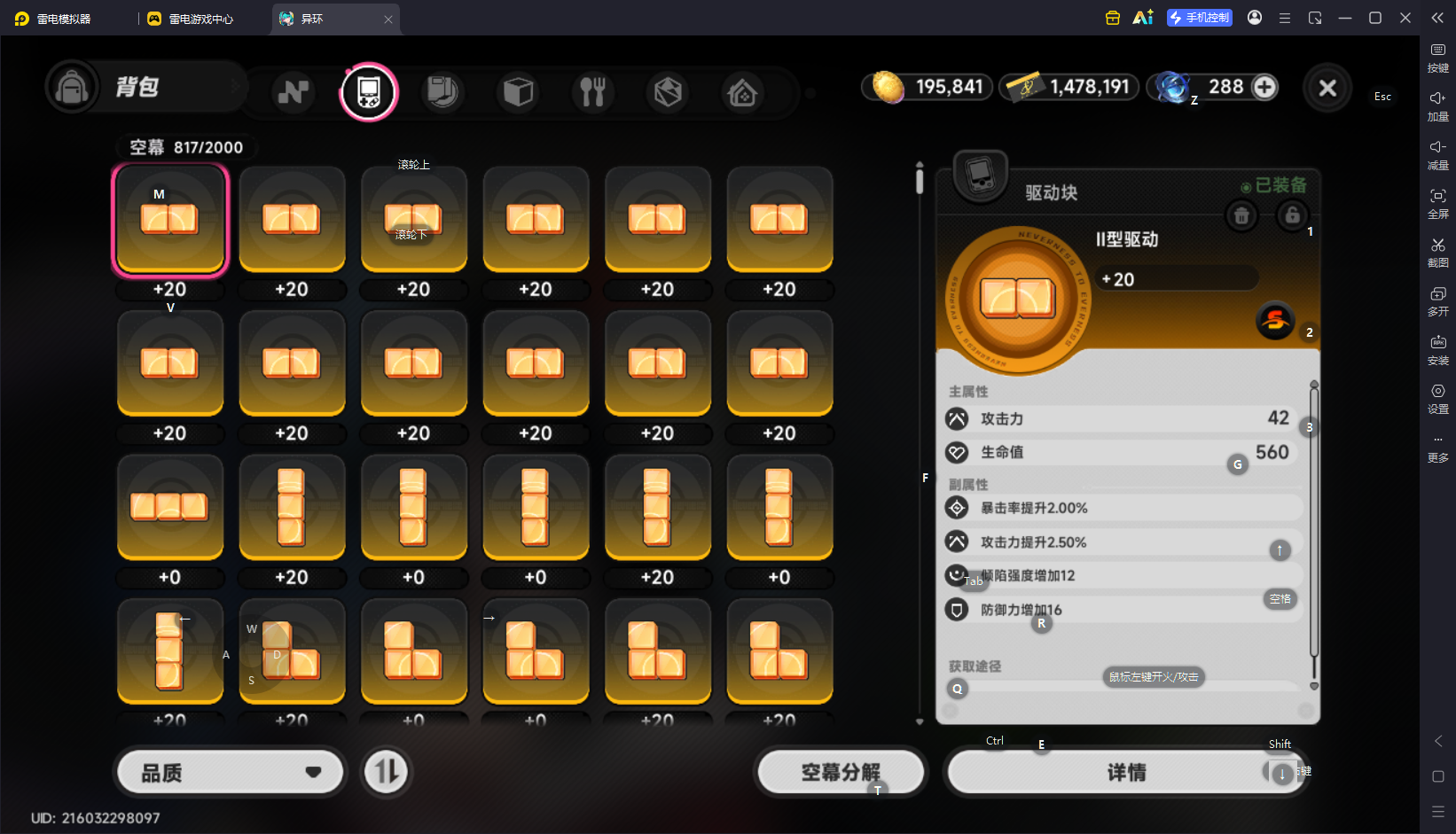The height and width of the screenshot is (834, 1456).
Task: Open the 多开 multi-instance tool
Action: [1437, 300]
